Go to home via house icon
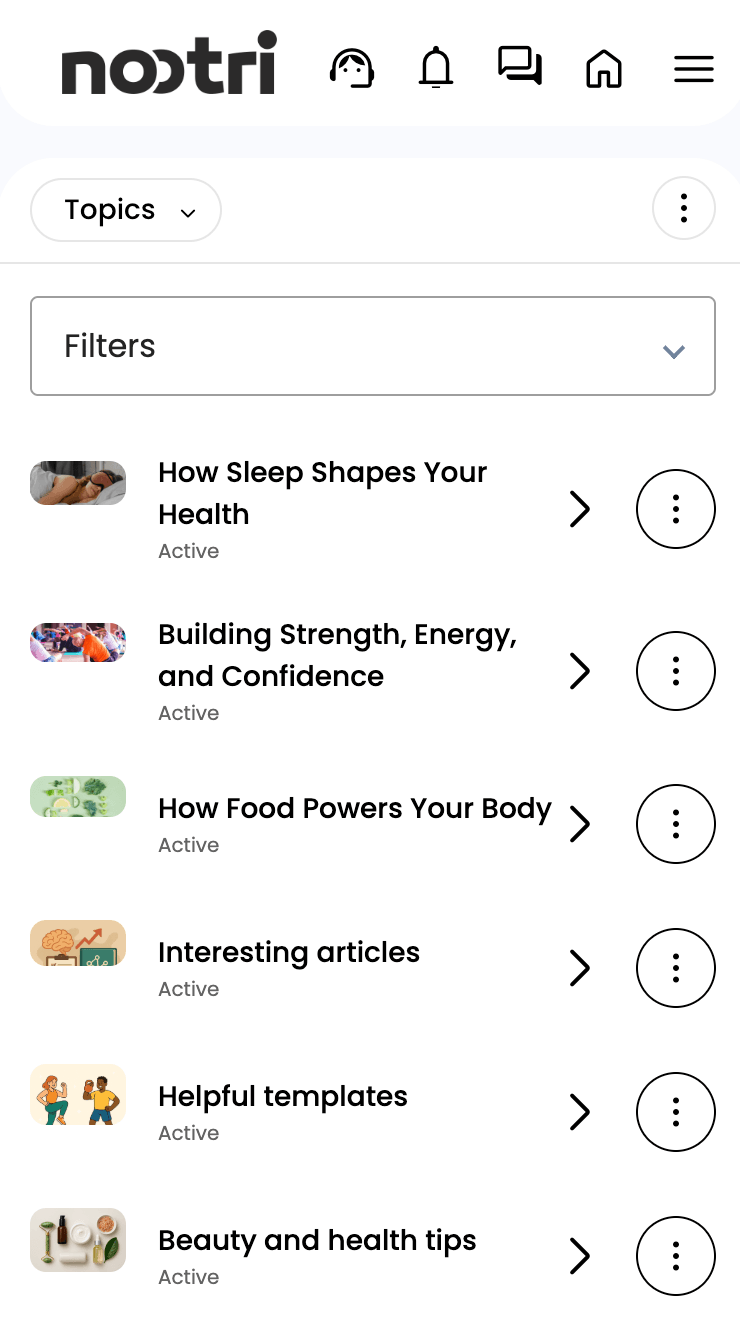Screen dimensions: 740x1328 click(604, 69)
